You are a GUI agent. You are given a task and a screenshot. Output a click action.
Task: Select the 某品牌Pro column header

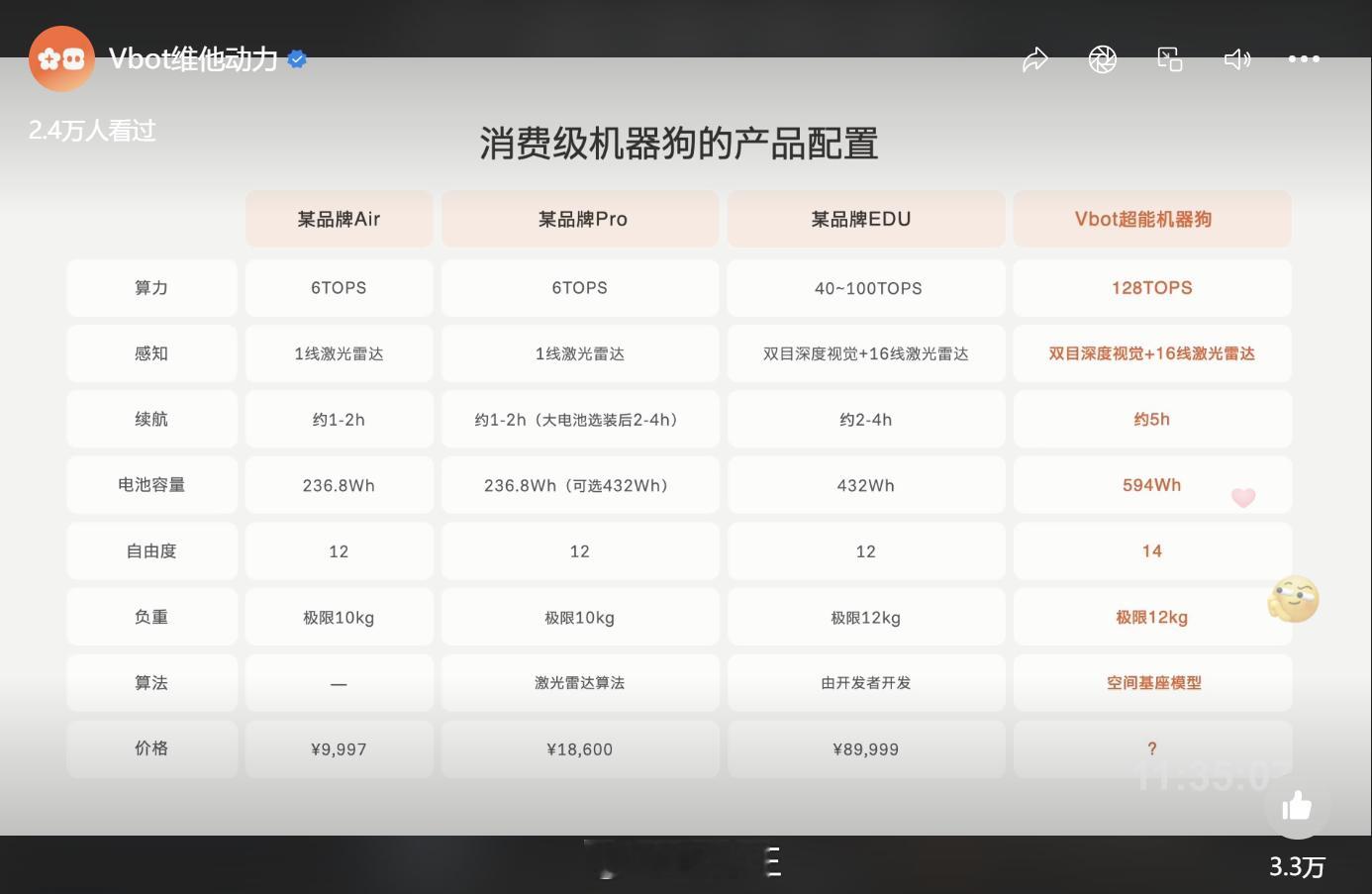point(580,219)
